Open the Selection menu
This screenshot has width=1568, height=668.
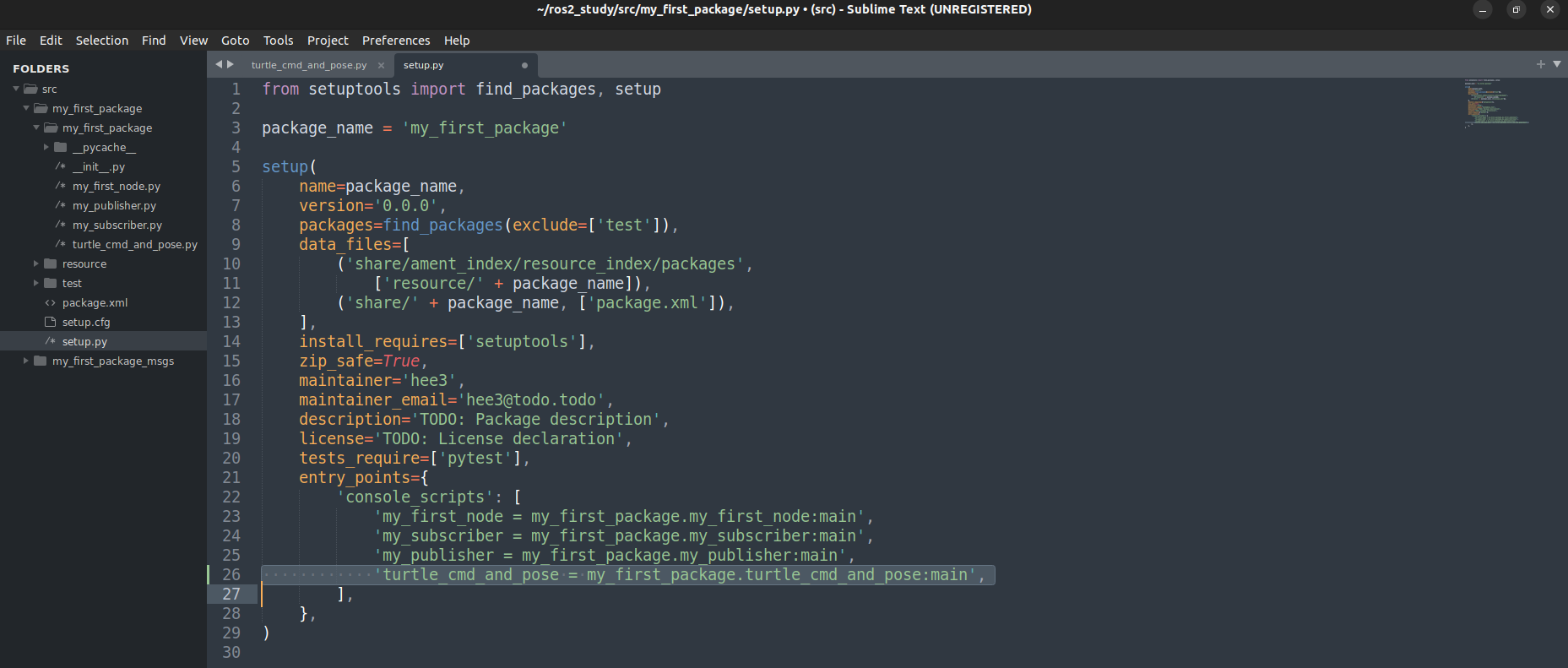tap(102, 41)
